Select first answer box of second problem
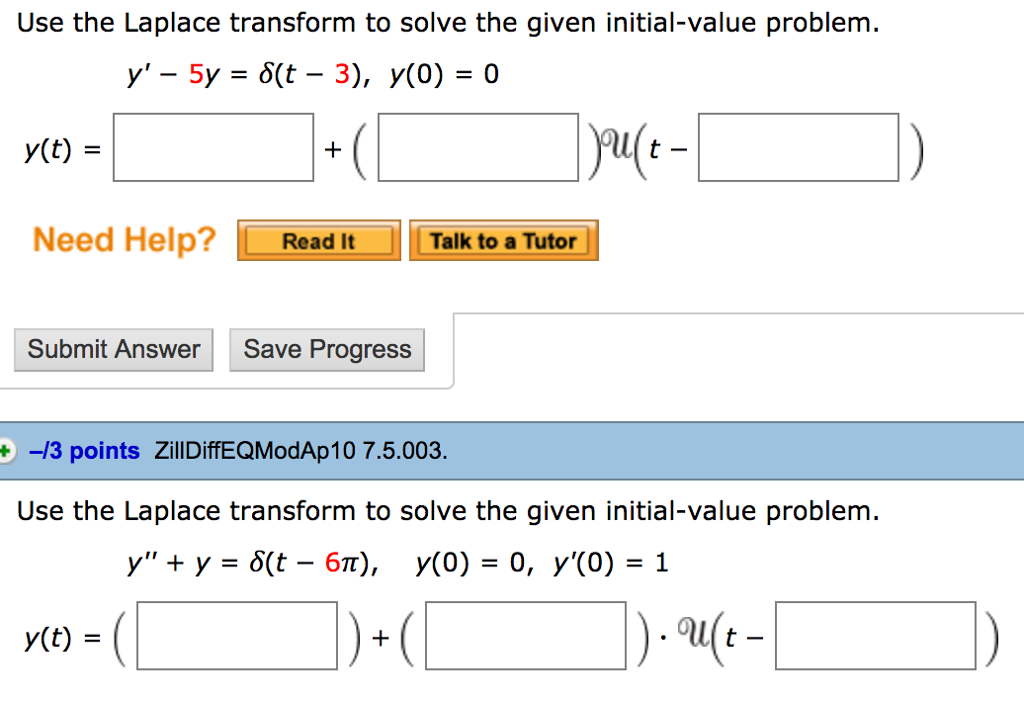Image resolution: width=1024 pixels, height=702 pixels. coord(237,636)
